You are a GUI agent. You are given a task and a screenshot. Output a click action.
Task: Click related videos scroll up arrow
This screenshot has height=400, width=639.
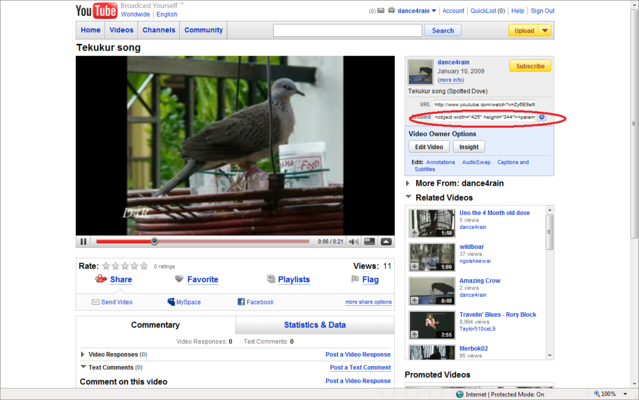click(x=550, y=210)
